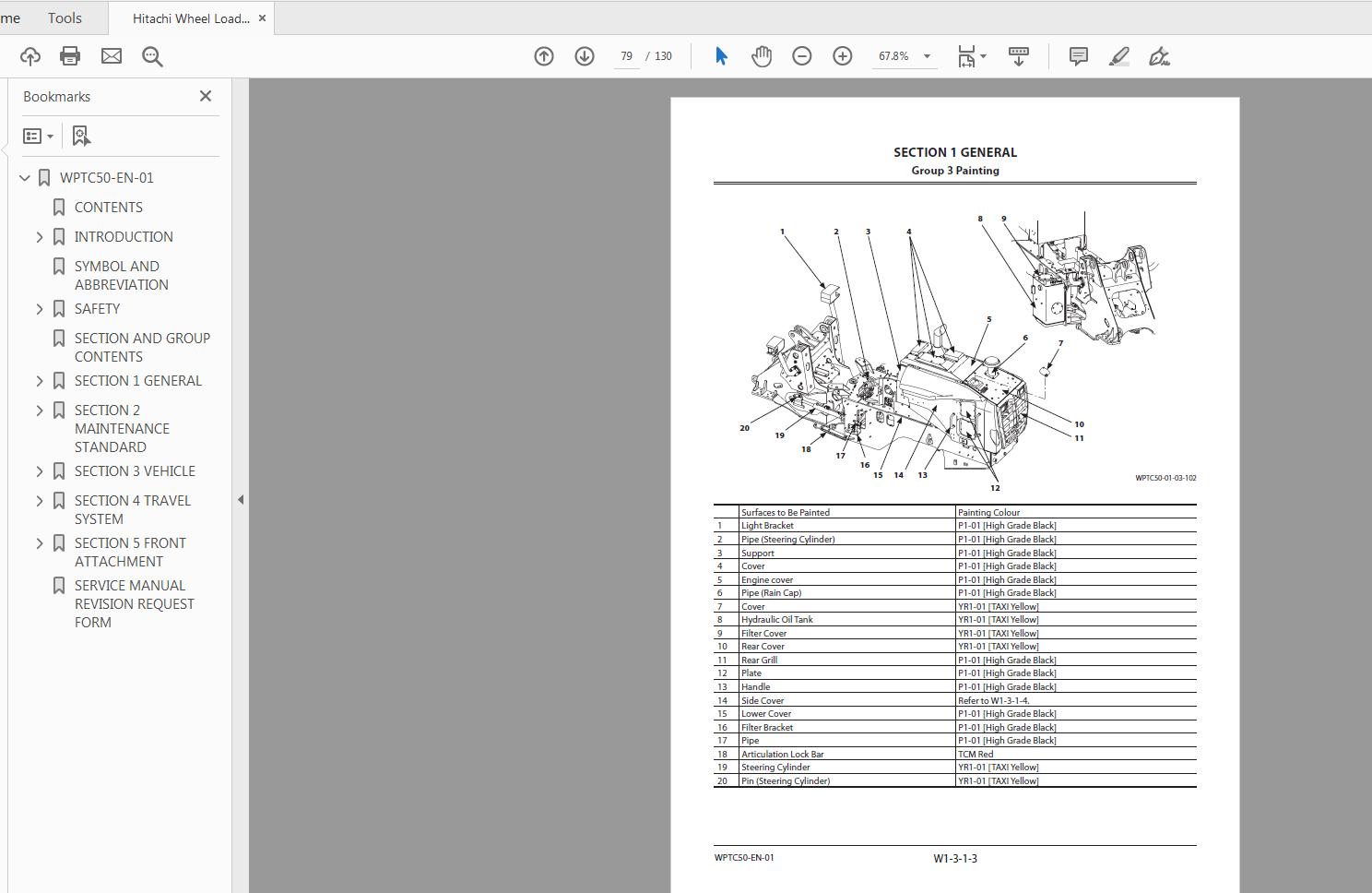This screenshot has height=893, width=1372.
Task: Switch to the Tools tab
Action: pyautogui.click(x=65, y=18)
